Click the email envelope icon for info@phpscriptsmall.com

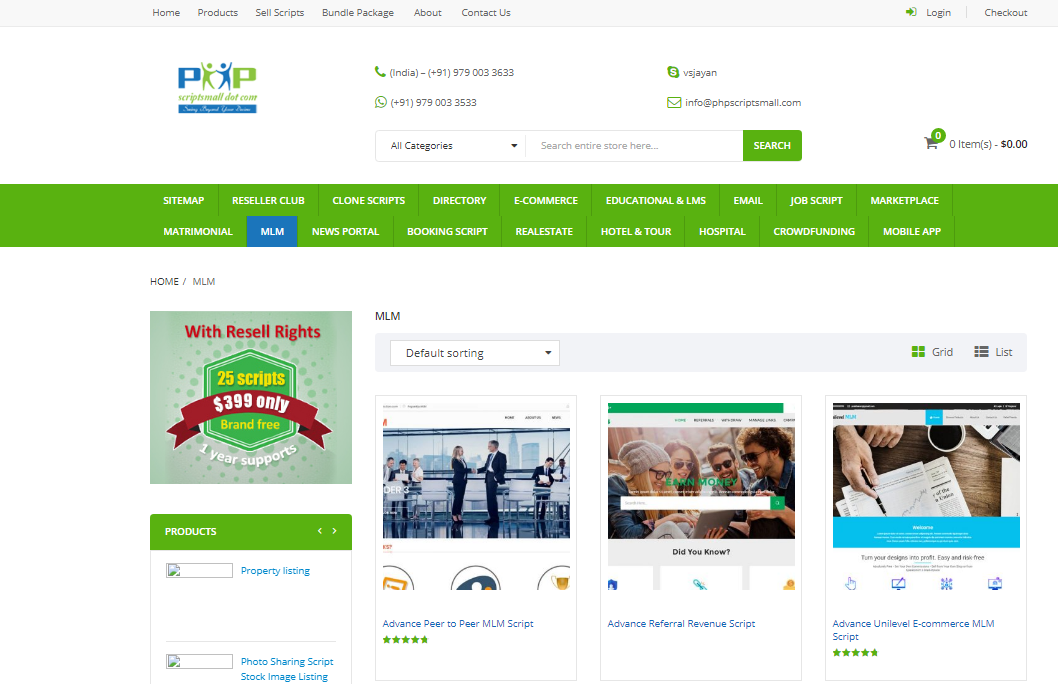pos(676,102)
